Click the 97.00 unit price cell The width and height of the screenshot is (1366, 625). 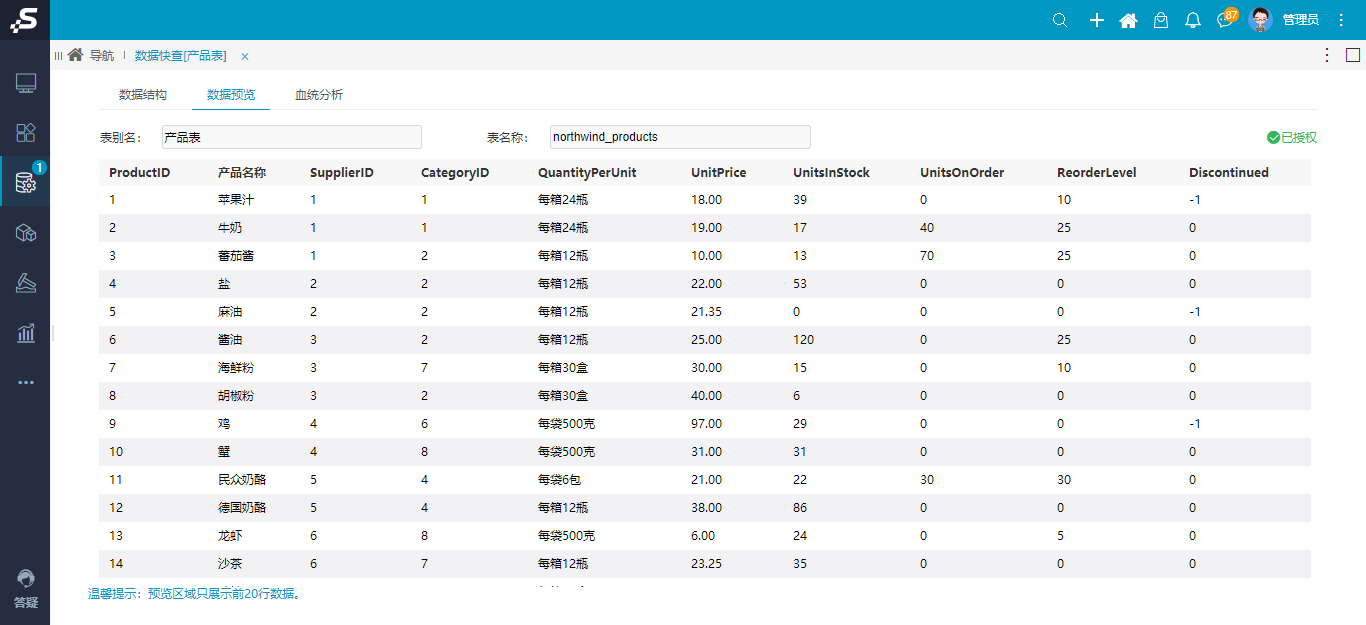706,424
